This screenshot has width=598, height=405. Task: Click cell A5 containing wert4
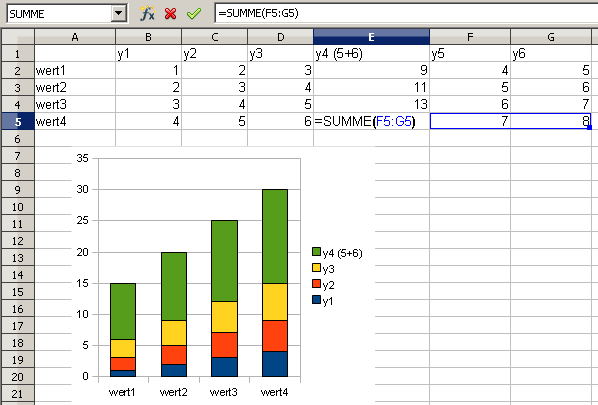75,122
